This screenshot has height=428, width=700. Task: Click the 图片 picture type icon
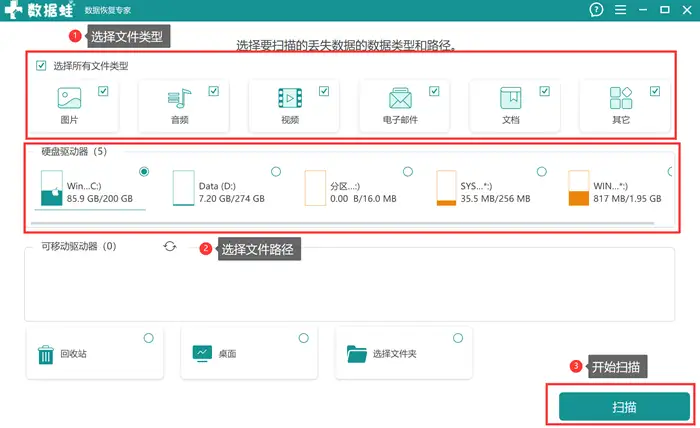pos(69,98)
